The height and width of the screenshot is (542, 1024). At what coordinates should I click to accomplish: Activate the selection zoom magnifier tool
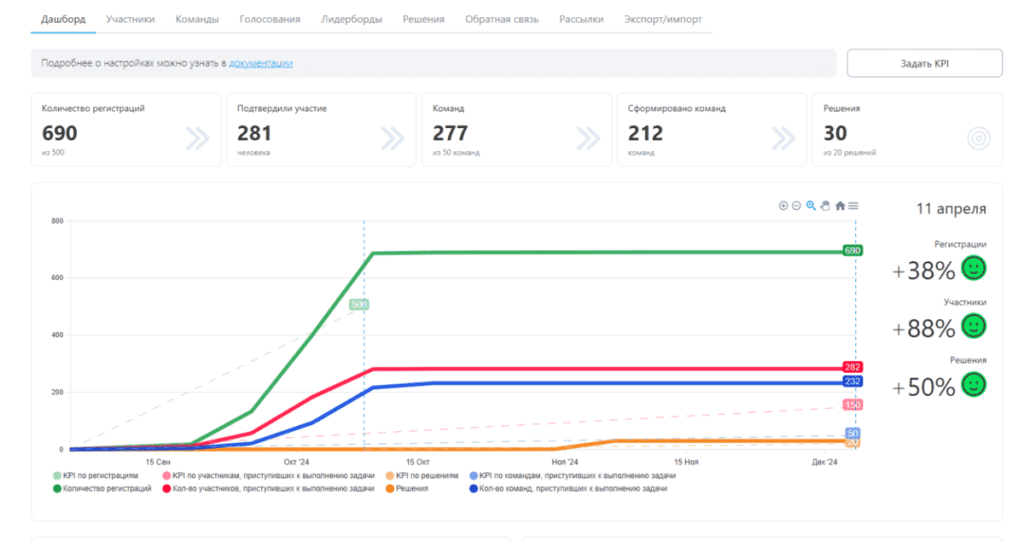click(811, 206)
